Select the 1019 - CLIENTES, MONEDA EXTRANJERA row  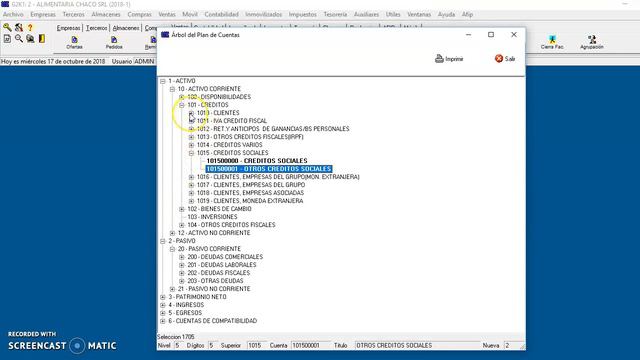click(250, 201)
